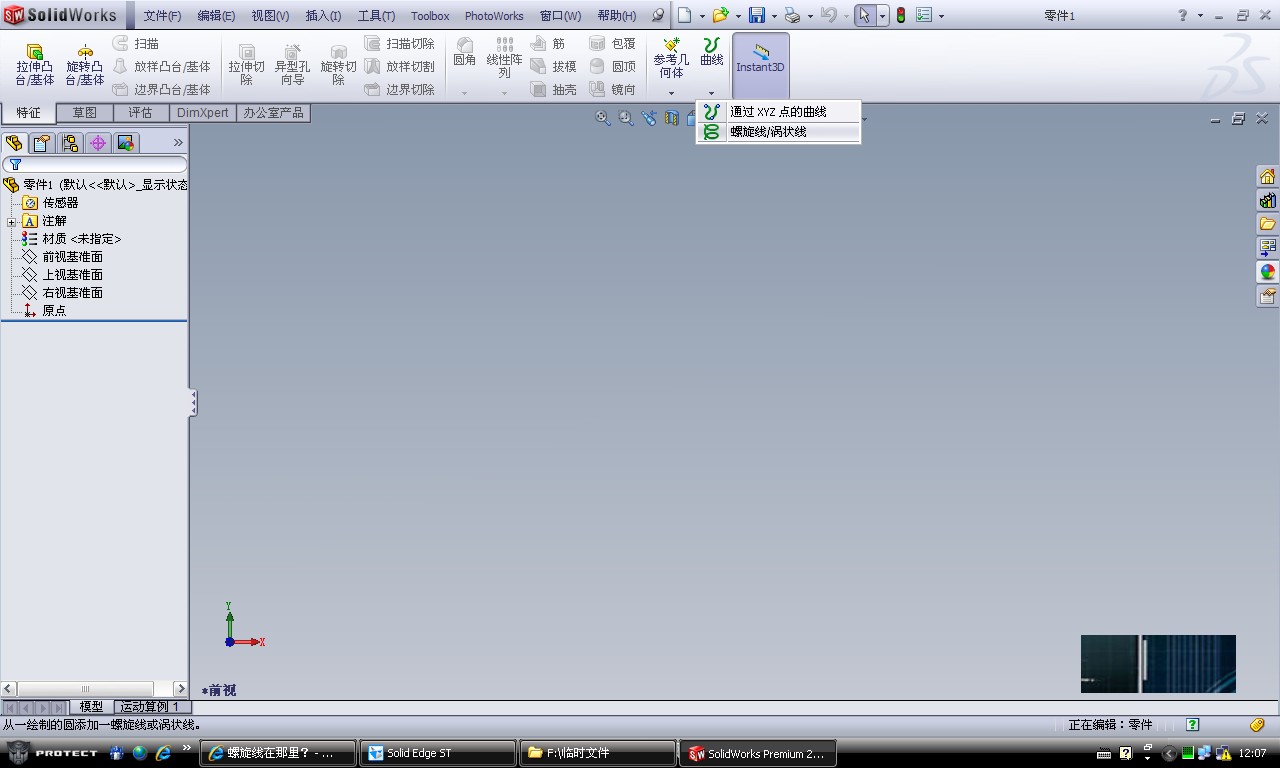Expand the dropdown under Reference Geometry (参考几何体)
1280x768 pixels.
point(671,93)
